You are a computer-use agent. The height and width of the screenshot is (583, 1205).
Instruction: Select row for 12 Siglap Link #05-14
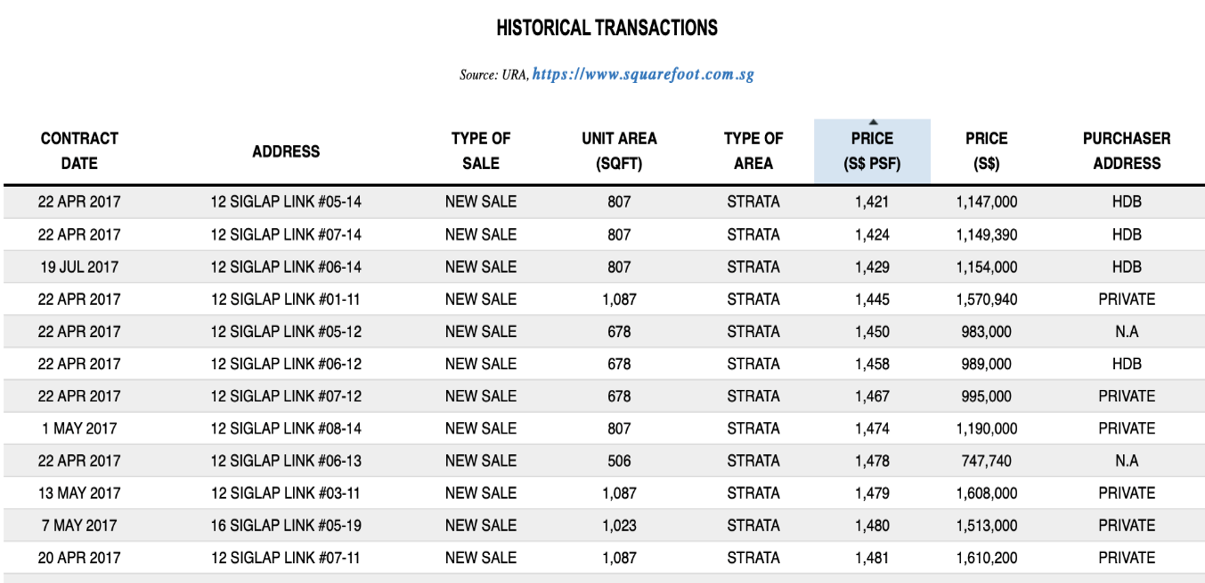coord(286,202)
